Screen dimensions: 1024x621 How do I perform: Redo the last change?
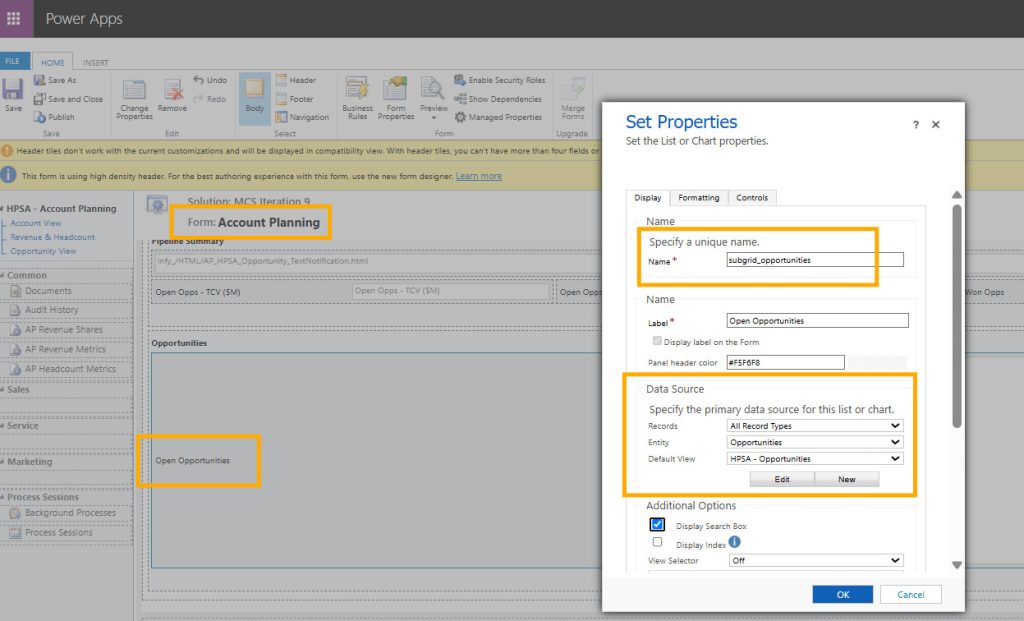click(x=210, y=99)
